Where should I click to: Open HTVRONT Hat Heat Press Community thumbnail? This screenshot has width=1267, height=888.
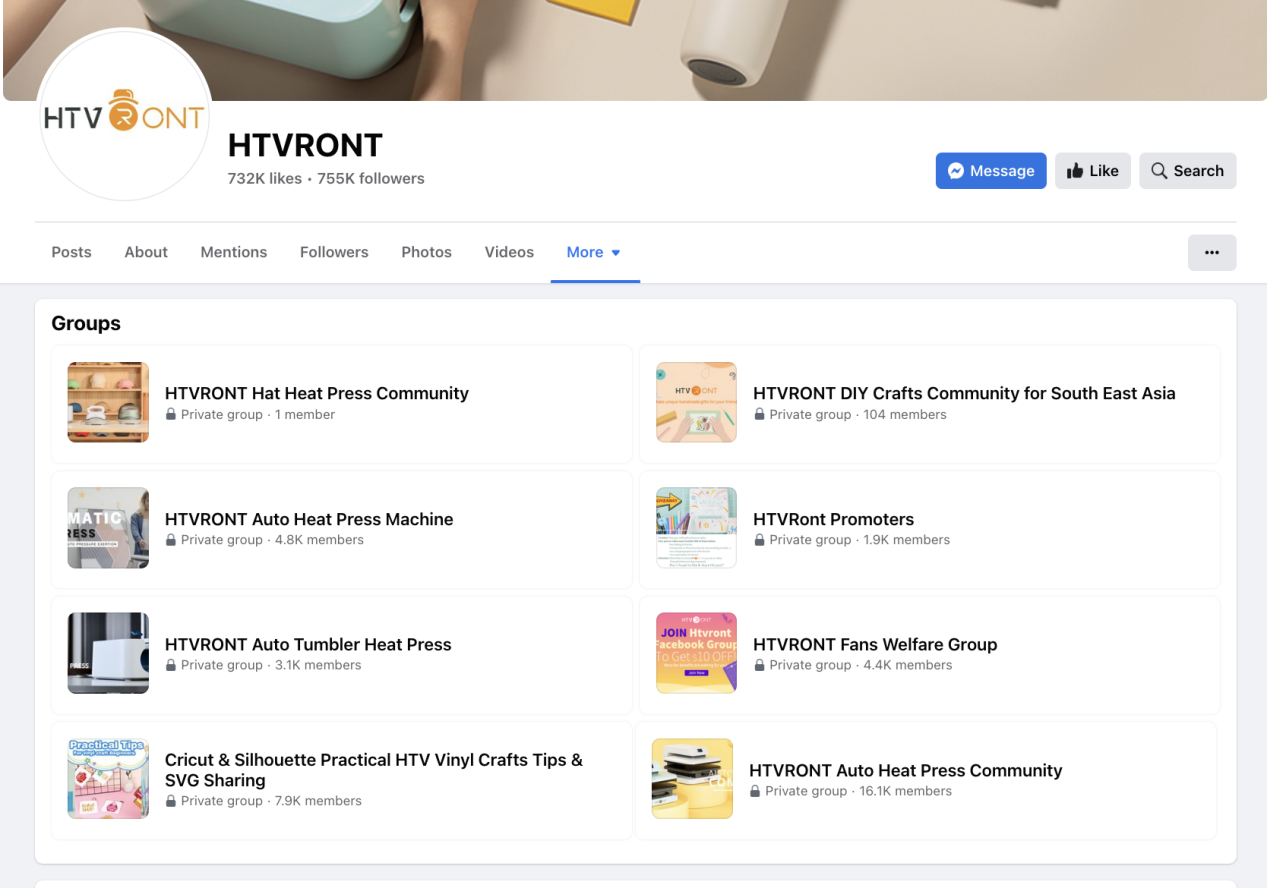108,402
